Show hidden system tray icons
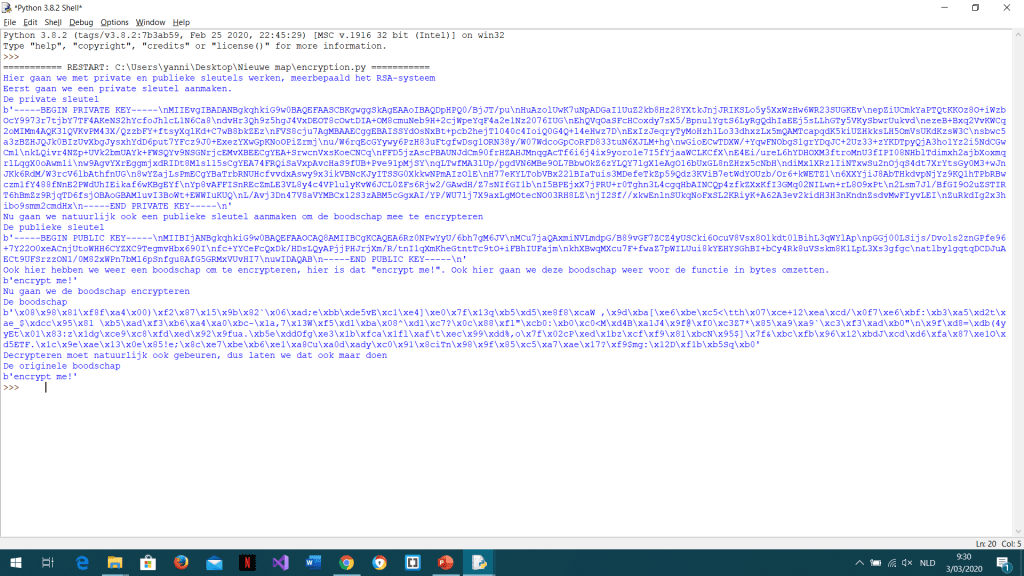 click(857, 561)
